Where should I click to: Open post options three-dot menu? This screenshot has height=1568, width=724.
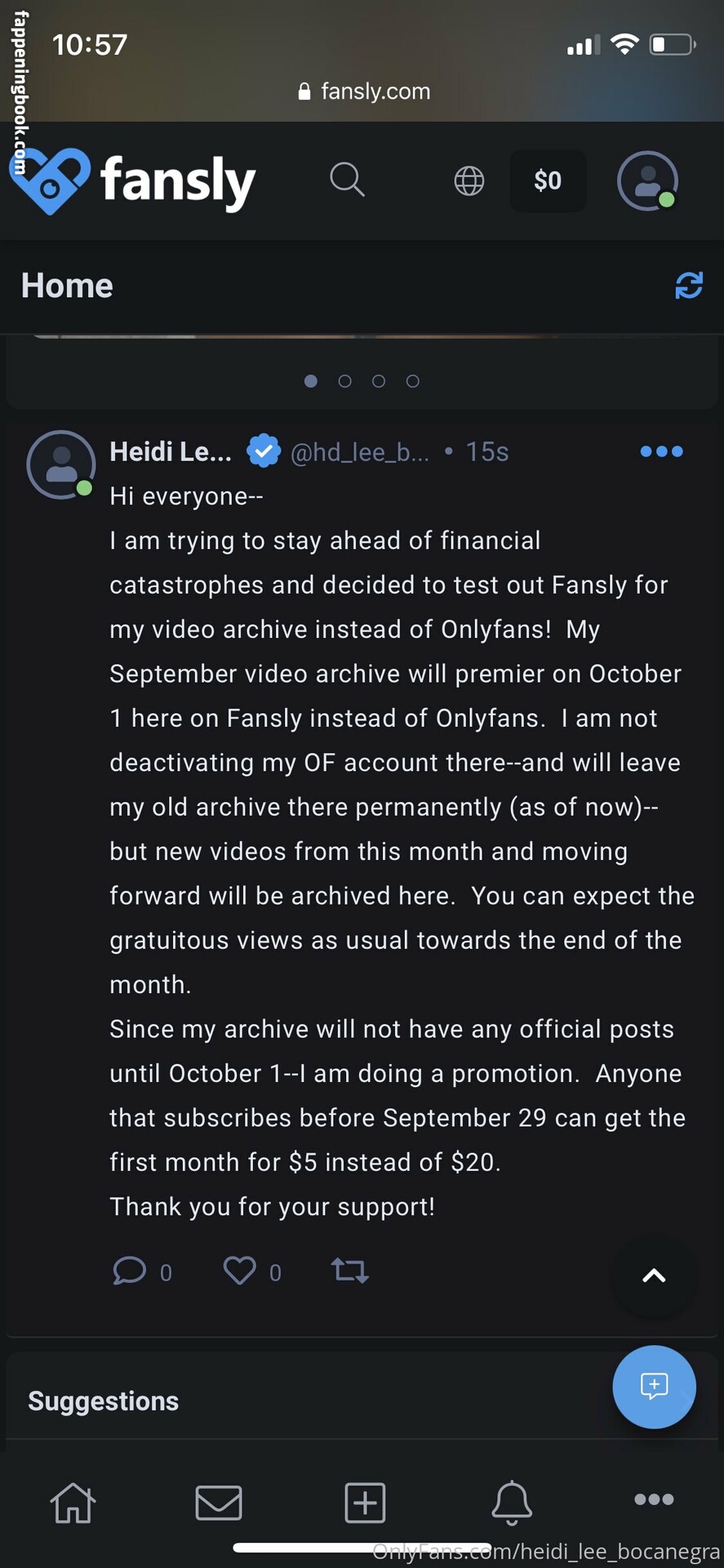point(661,452)
